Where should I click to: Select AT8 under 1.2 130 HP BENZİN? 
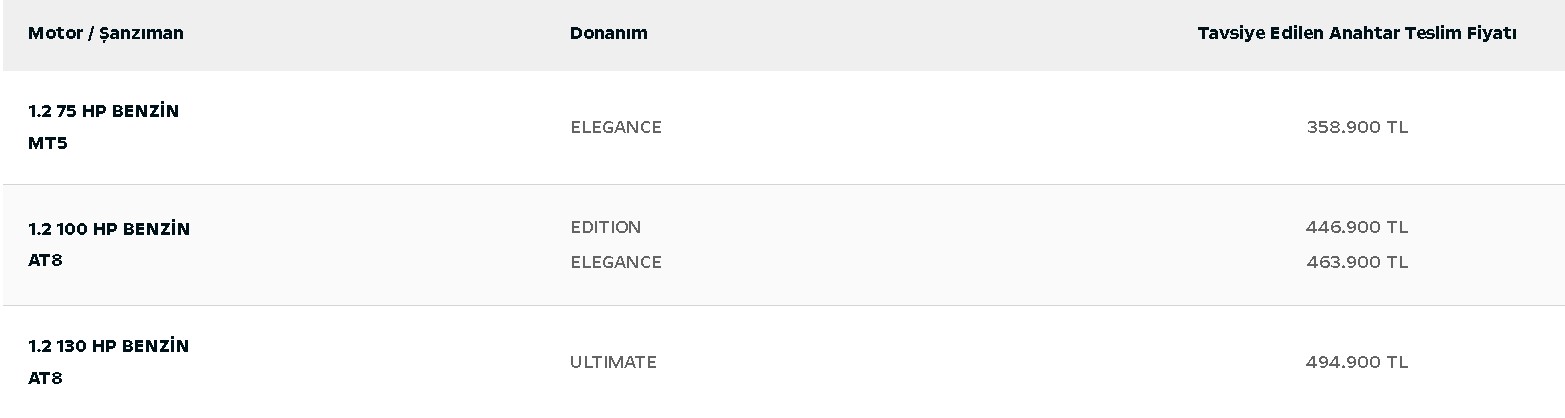pos(45,378)
